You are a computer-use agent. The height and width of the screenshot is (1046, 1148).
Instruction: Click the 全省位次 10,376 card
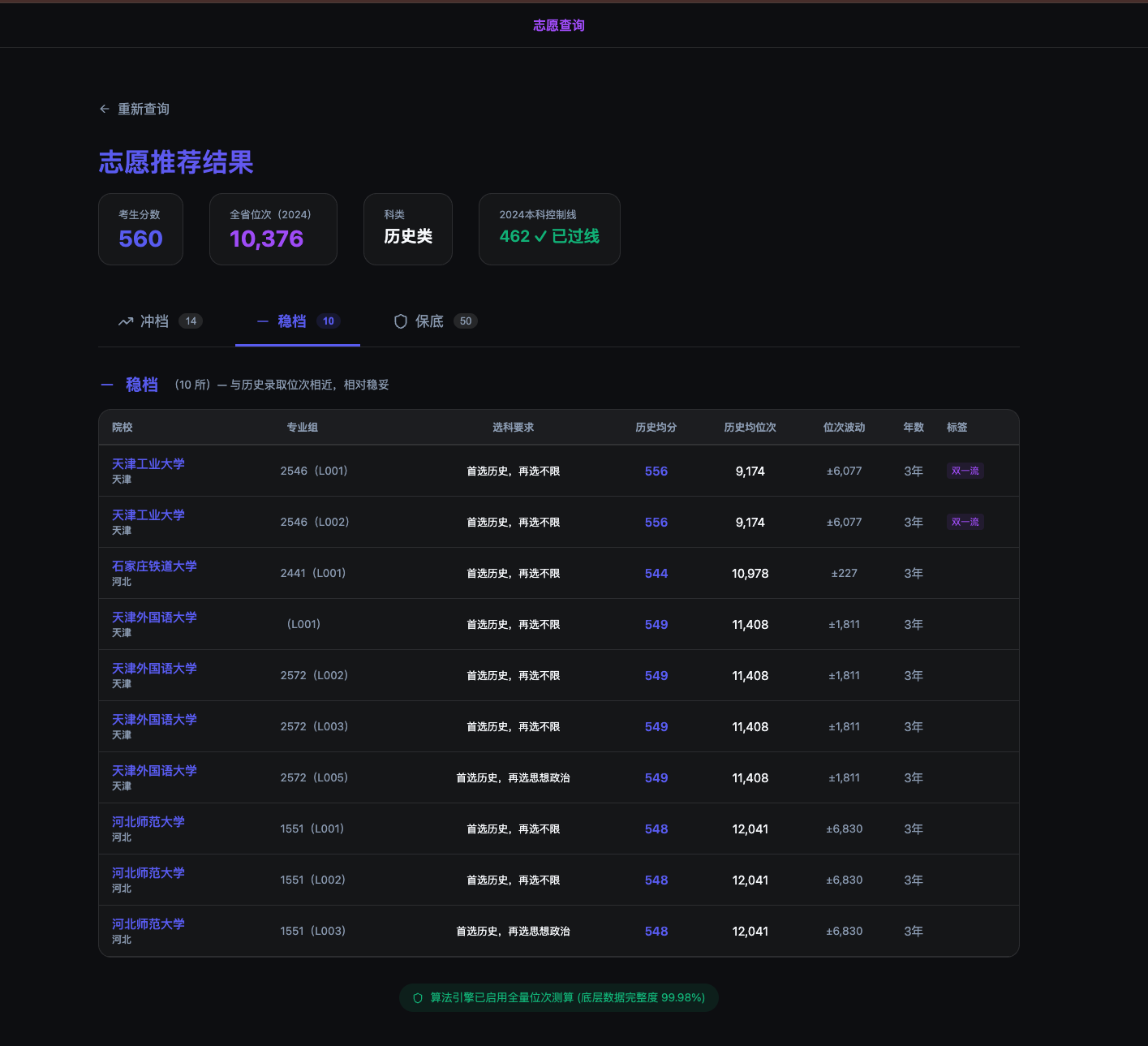click(273, 229)
